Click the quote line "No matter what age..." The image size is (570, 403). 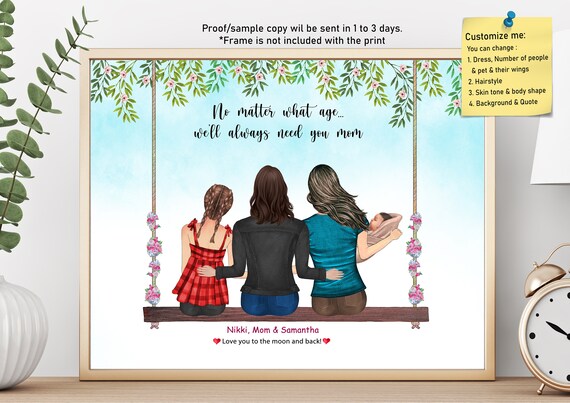tap(279, 112)
